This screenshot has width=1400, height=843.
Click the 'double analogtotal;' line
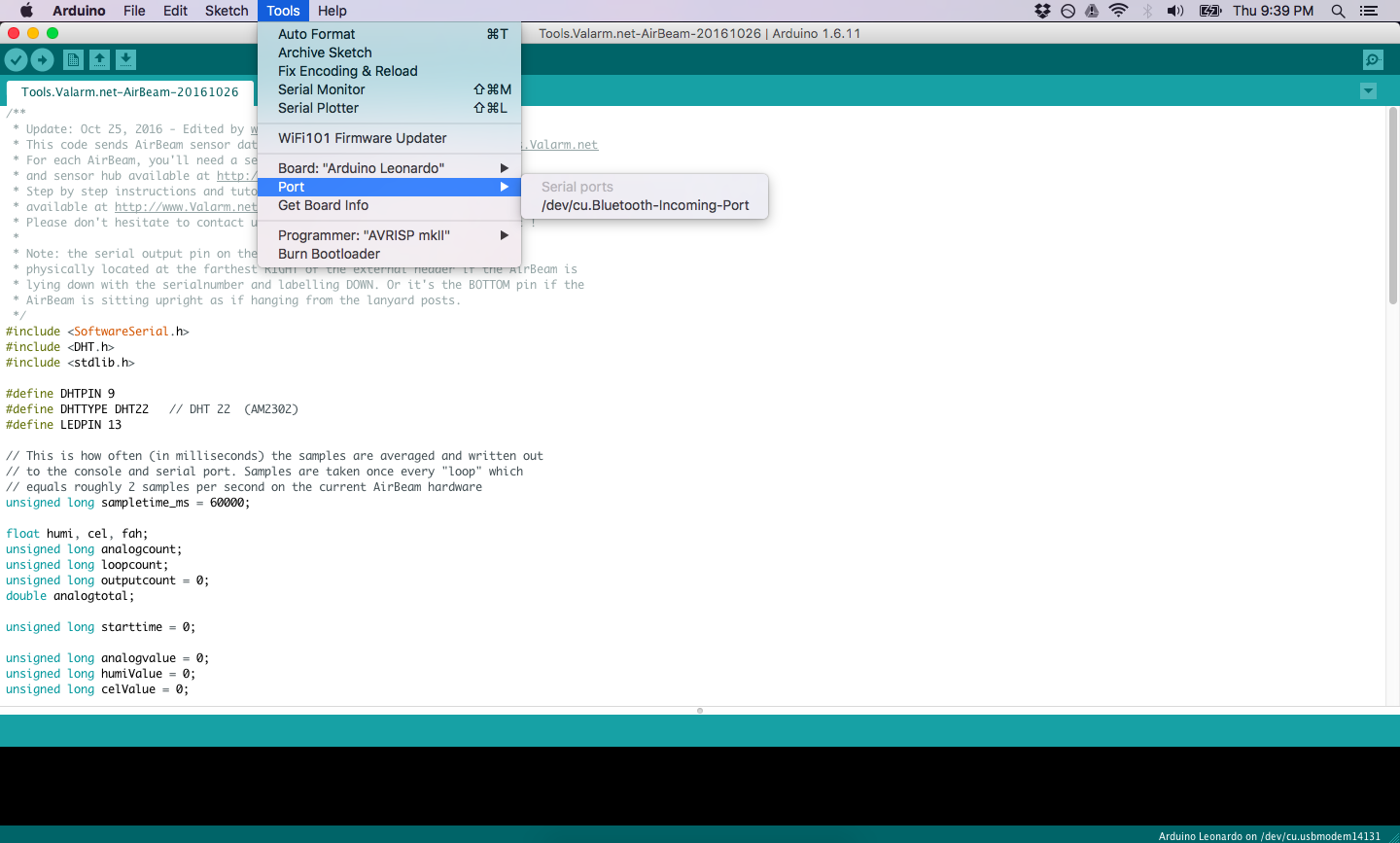click(x=70, y=596)
